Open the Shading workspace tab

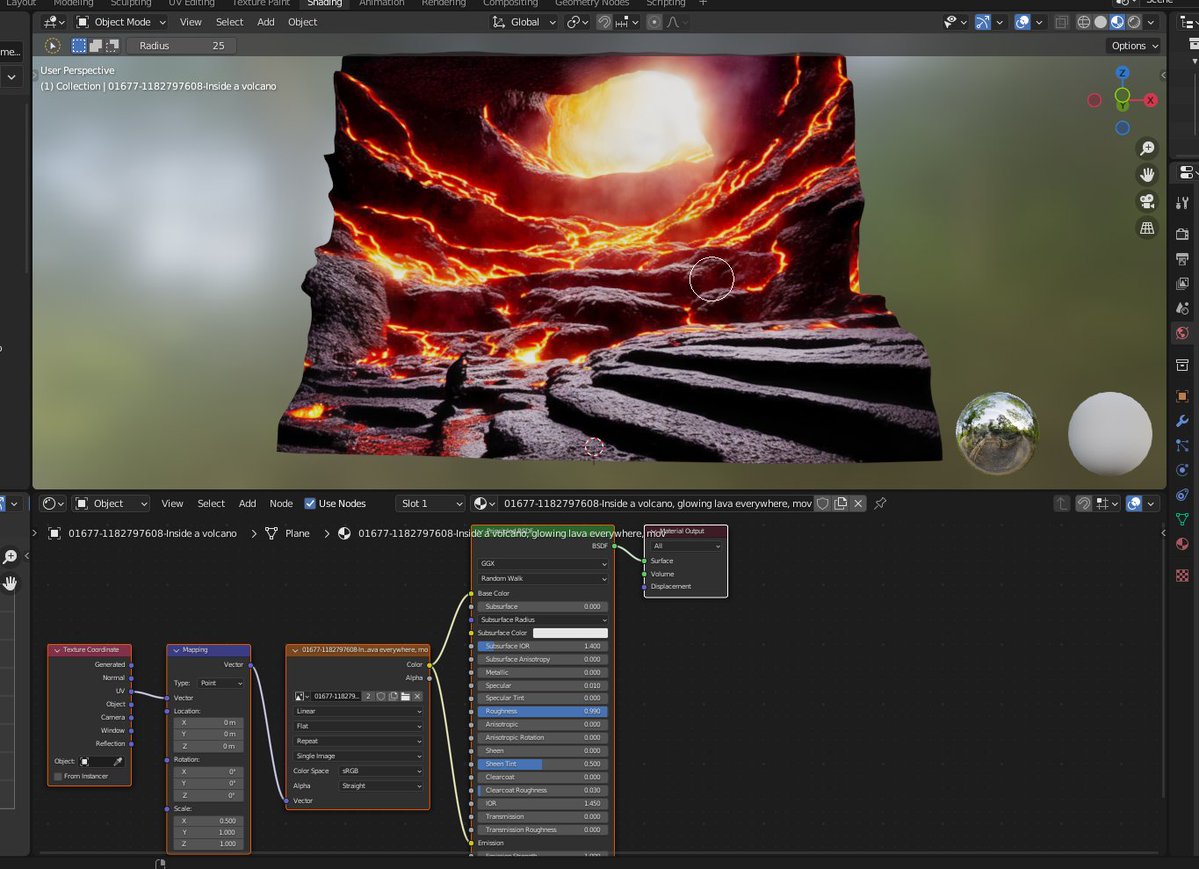point(324,3)
